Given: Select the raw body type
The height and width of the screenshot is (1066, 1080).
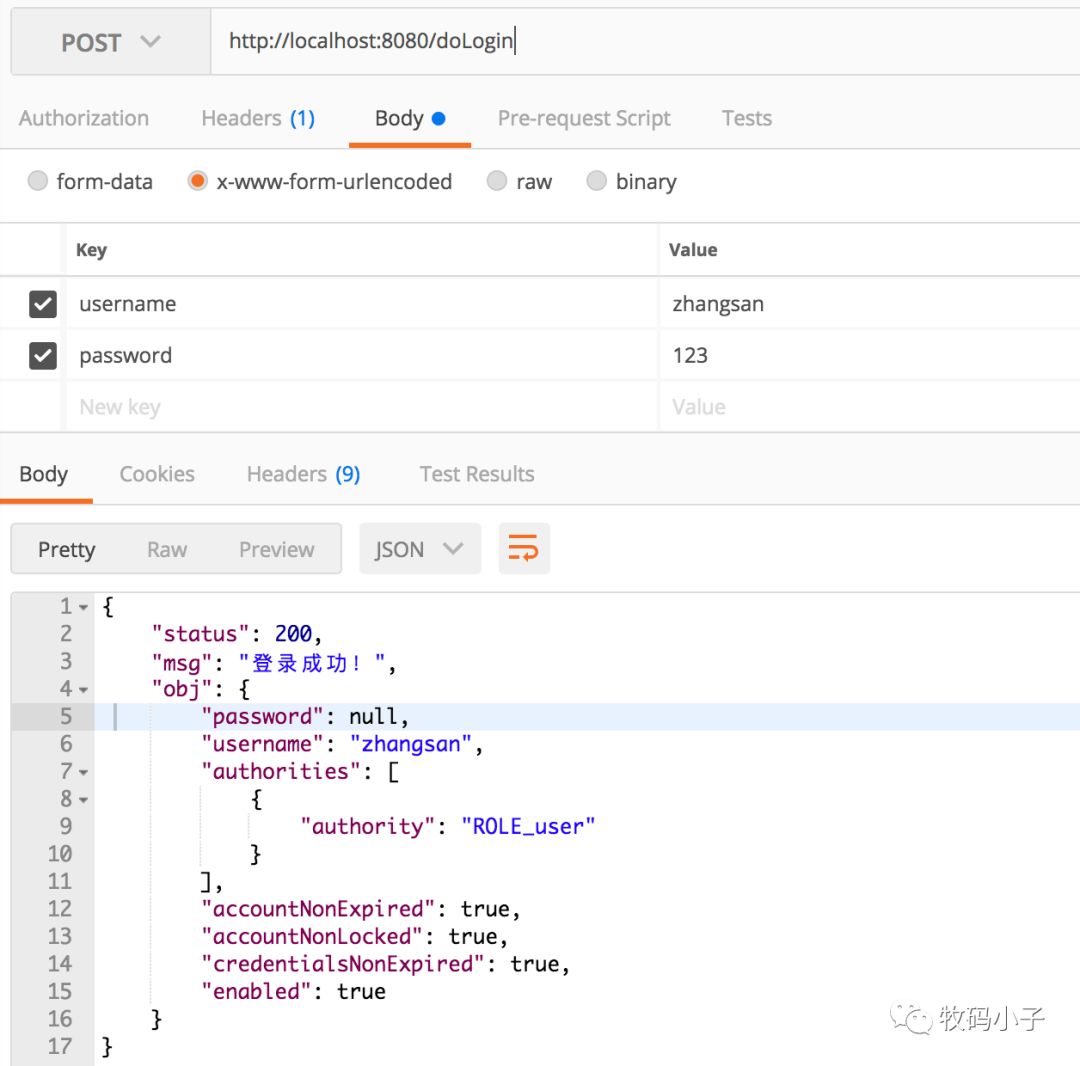Looking at the screenshot, I should 497,181.
